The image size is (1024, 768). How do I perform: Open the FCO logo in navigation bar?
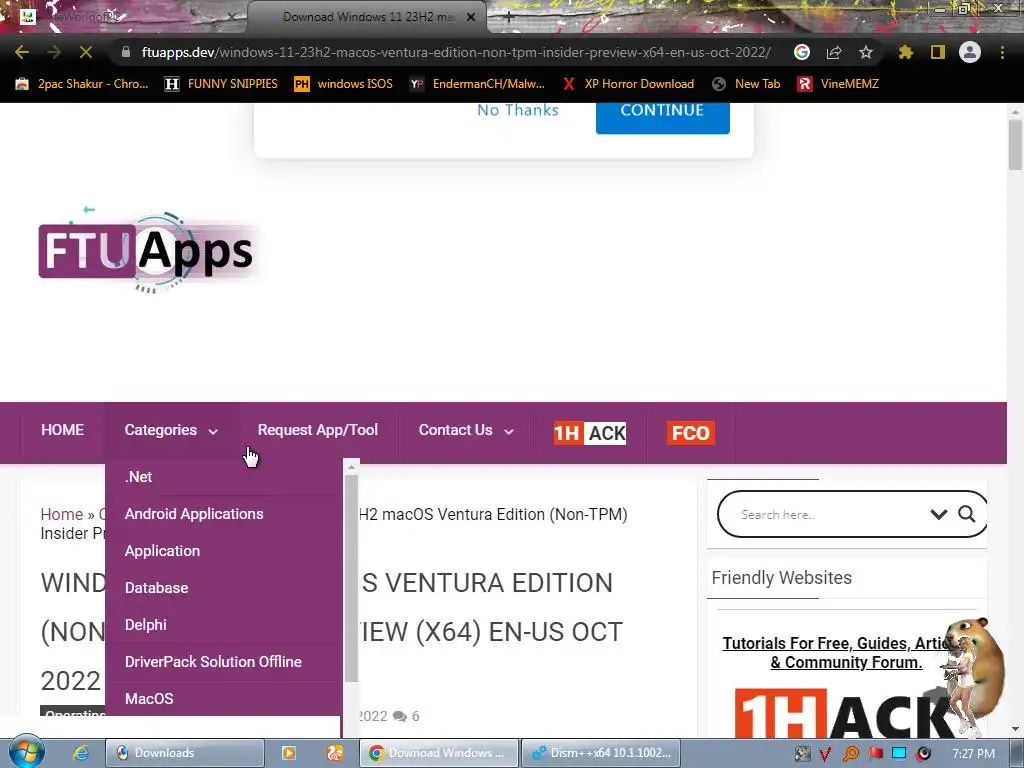tap(690, 432)
